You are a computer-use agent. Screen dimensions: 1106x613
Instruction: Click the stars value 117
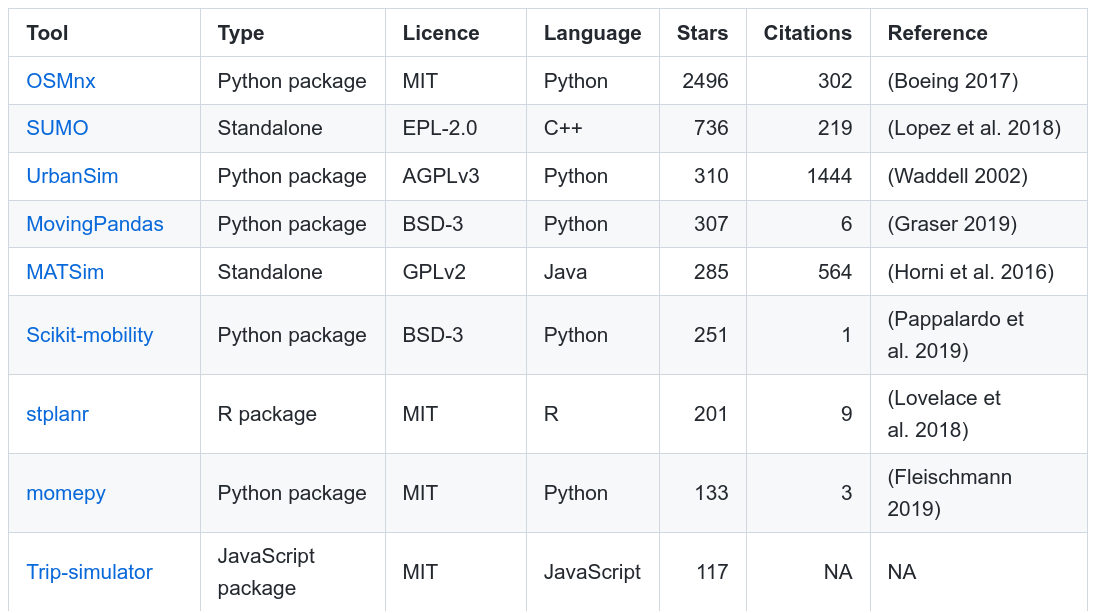pos(712,572)
